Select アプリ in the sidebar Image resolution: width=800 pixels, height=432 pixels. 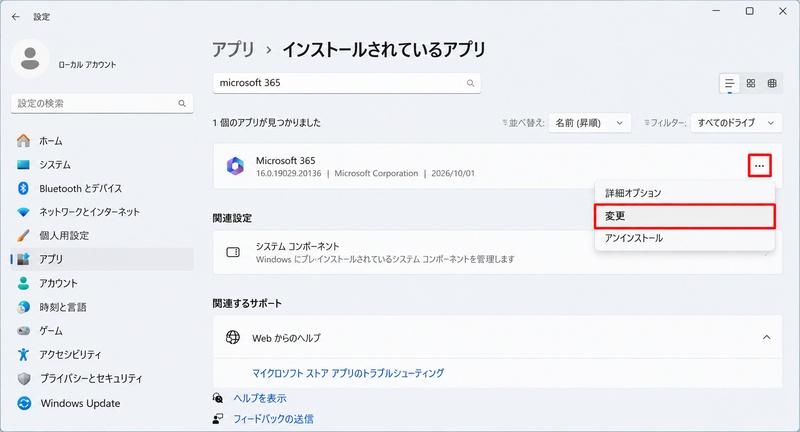[x=102, y=259]
